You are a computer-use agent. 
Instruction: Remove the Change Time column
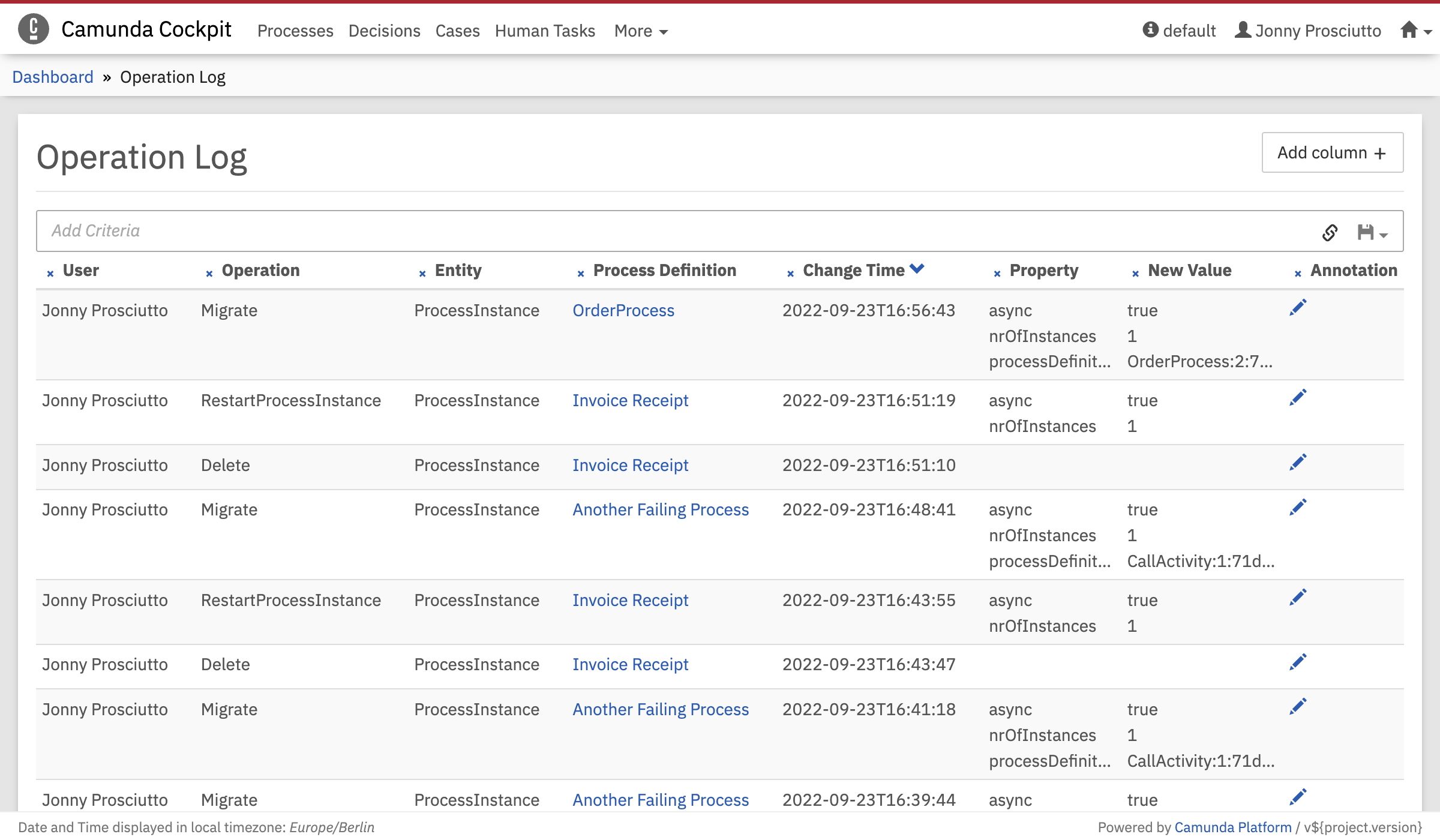[x=791, y=274]
